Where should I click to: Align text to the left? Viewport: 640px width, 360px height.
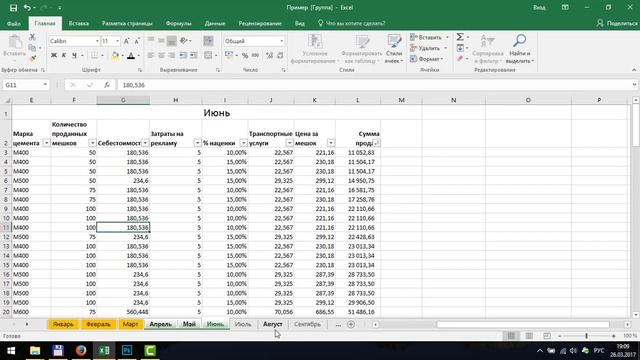point(151,56)
